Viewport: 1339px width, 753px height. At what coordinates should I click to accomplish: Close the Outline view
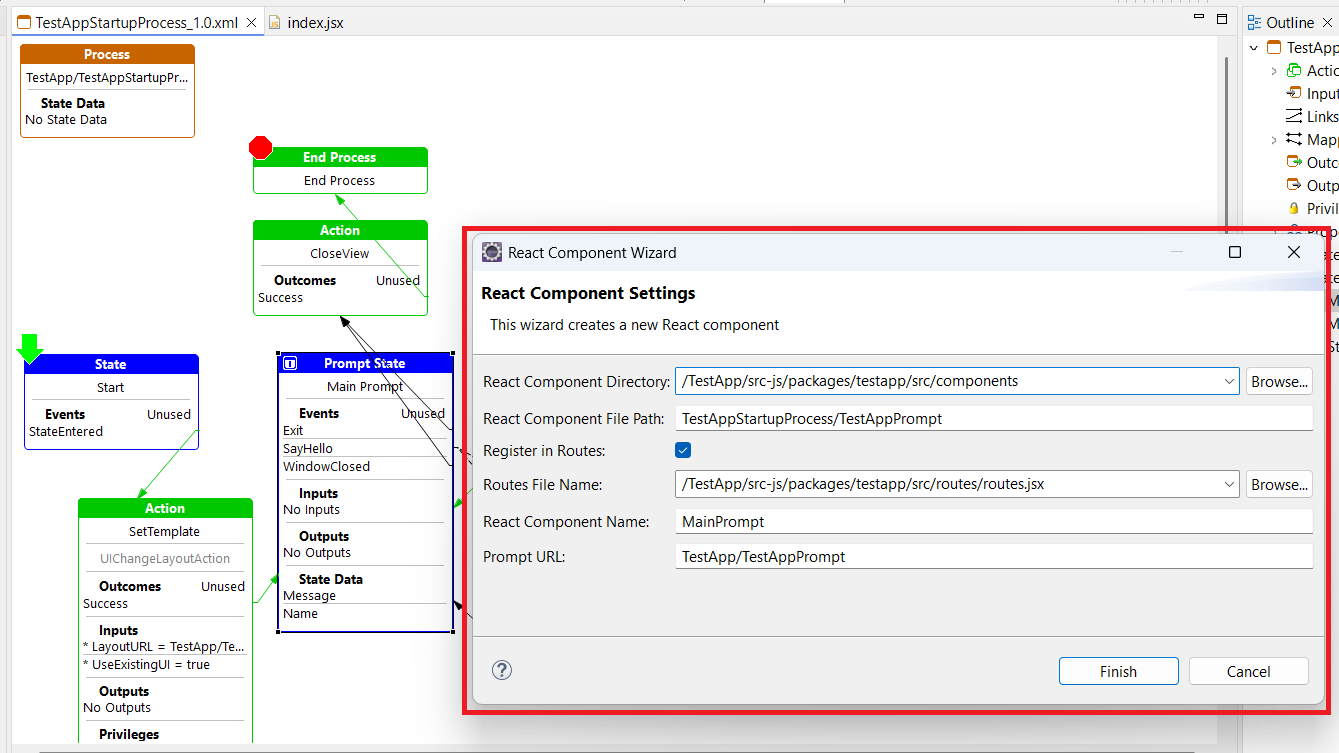point(1330,22)
